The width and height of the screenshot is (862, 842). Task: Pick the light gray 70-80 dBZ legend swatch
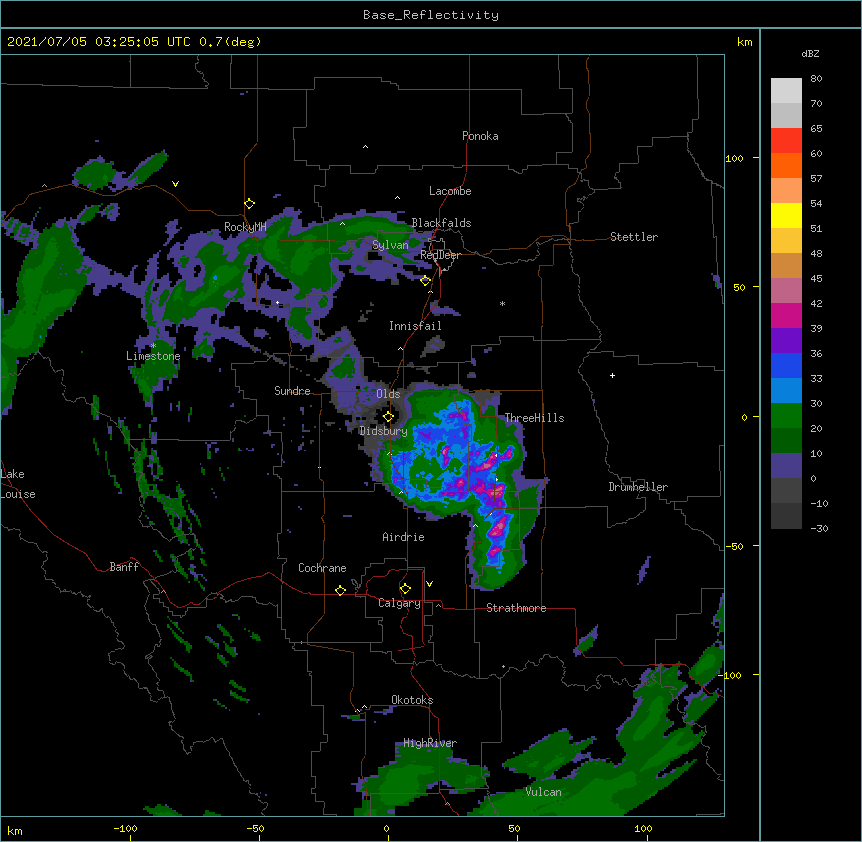pyautogui.click(x=786, y=91)
